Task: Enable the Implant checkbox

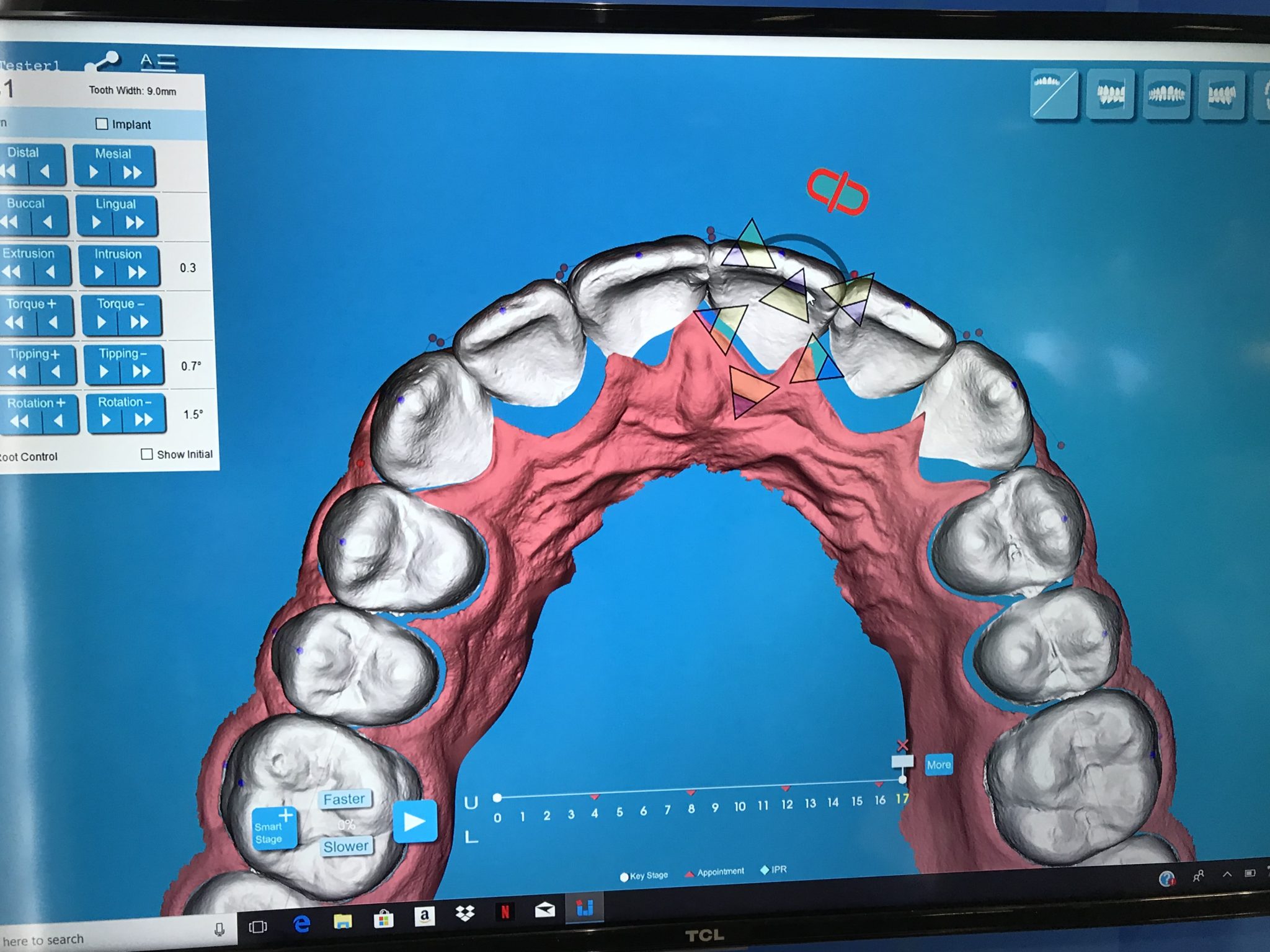Action: pyautogui.click(x=102, y=124)
